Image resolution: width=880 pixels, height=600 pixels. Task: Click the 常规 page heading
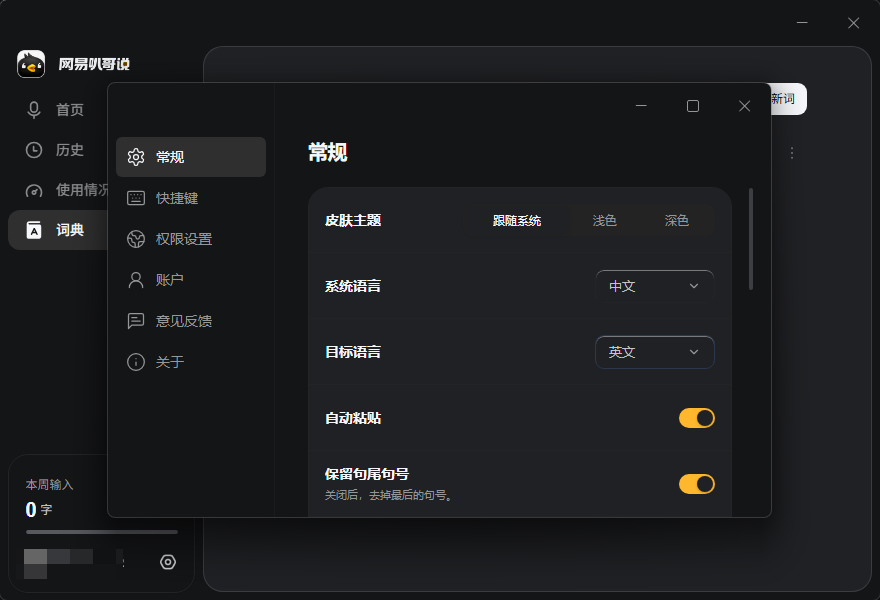point(328,153)
